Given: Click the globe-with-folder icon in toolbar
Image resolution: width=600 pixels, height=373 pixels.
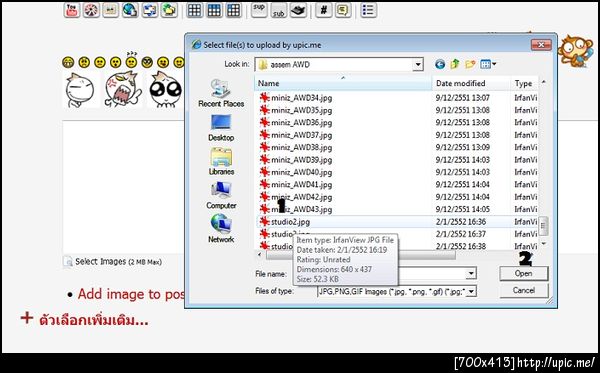Looking at the screenshot, I should click(x=169, y=10).
